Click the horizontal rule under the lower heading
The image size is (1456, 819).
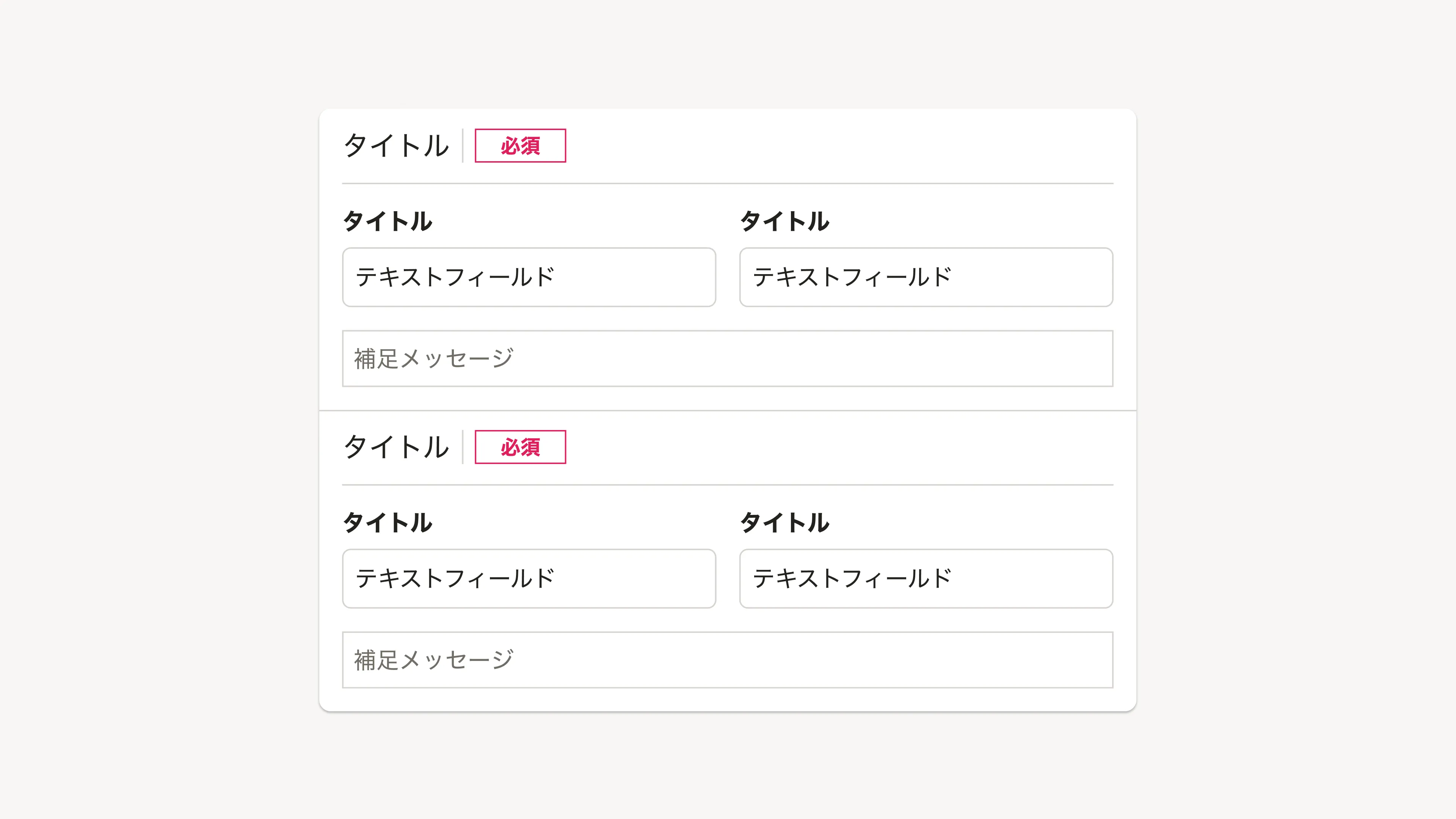728,485
